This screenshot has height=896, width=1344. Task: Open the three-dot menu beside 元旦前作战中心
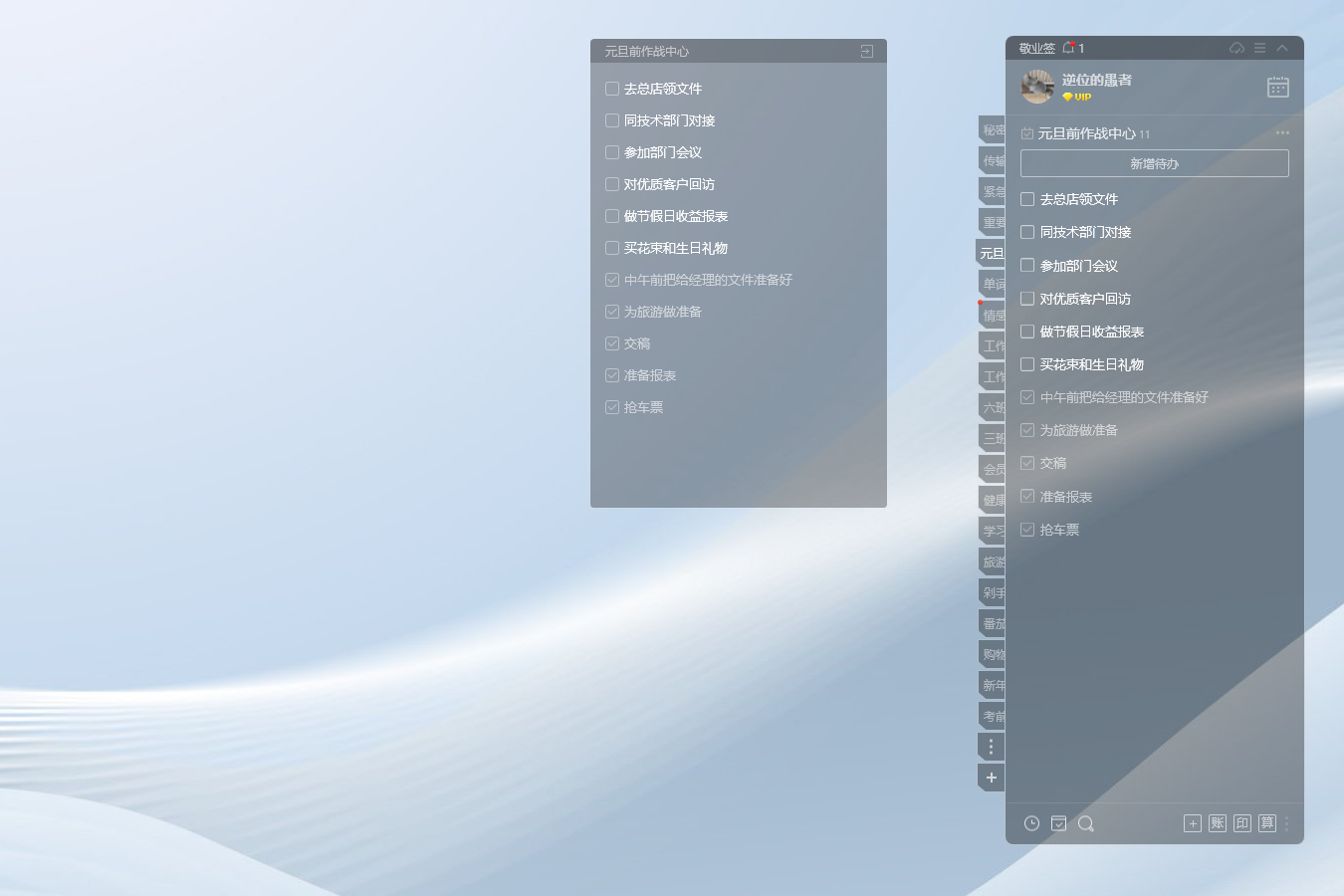tap(1282, 133)
